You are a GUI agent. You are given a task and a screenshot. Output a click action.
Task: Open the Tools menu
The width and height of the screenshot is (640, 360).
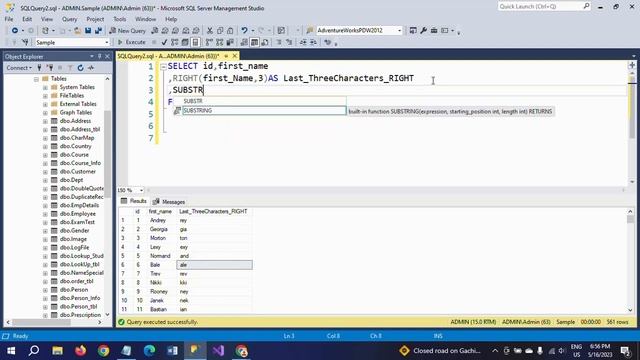click(x=120, y=19)
